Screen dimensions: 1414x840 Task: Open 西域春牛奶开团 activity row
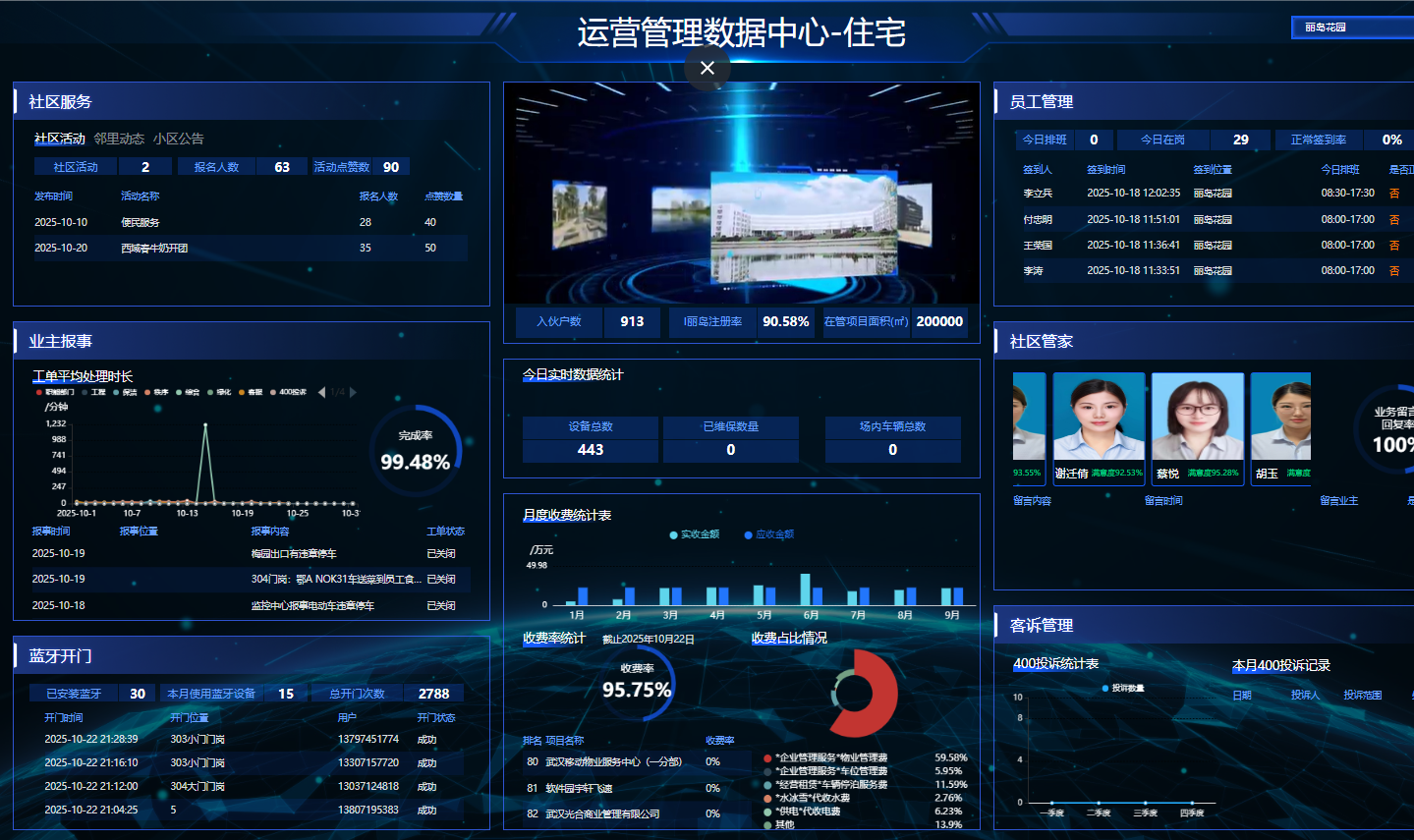click(154, 249)
